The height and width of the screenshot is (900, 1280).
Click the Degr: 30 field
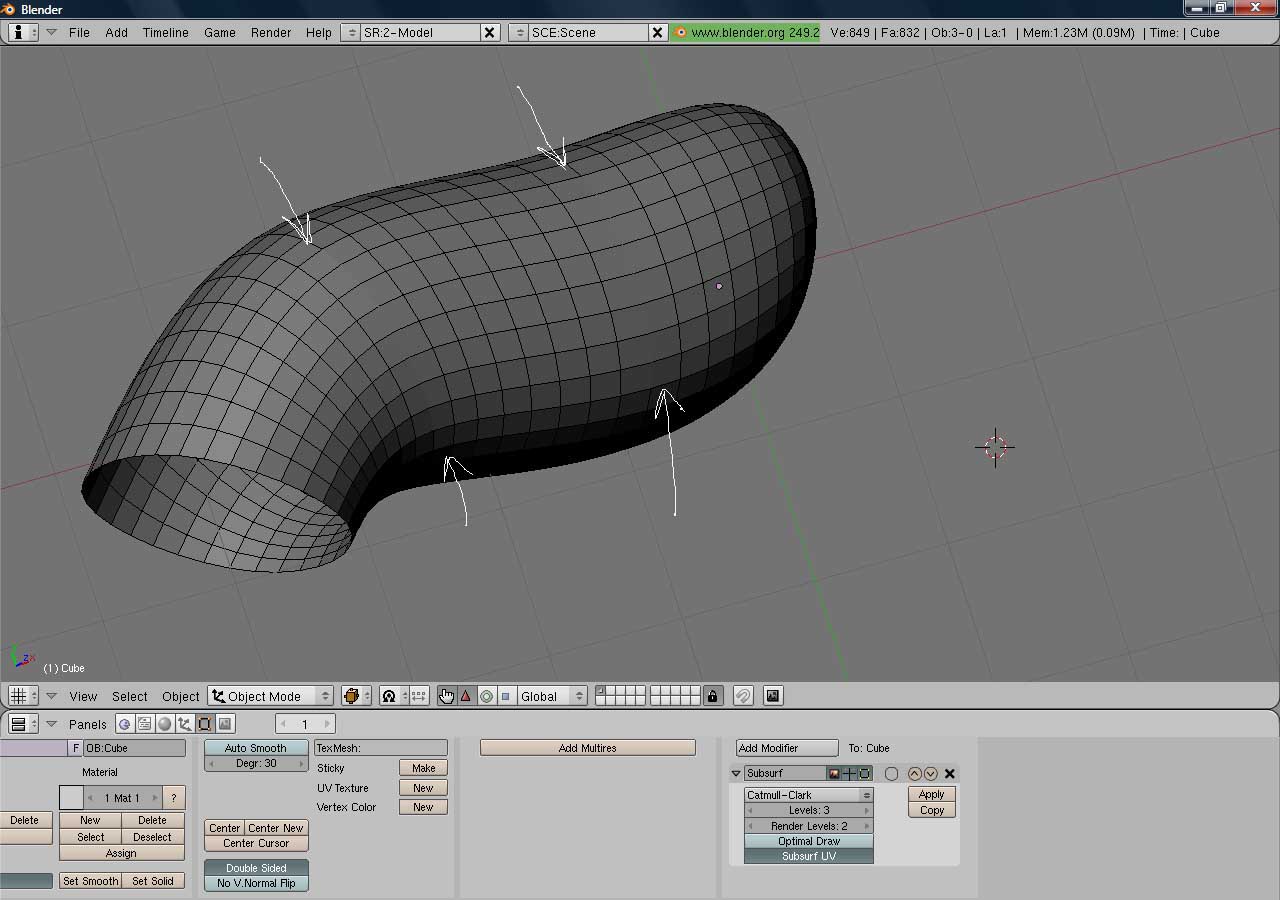(256, 763)
